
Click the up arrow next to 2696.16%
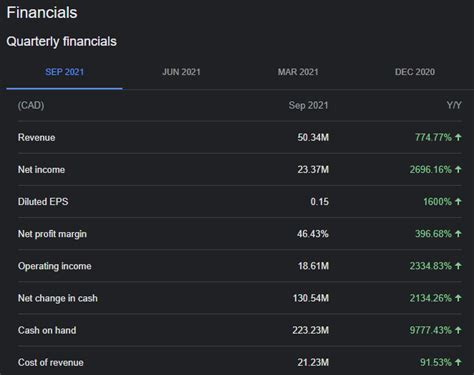[x=458, y=169]
